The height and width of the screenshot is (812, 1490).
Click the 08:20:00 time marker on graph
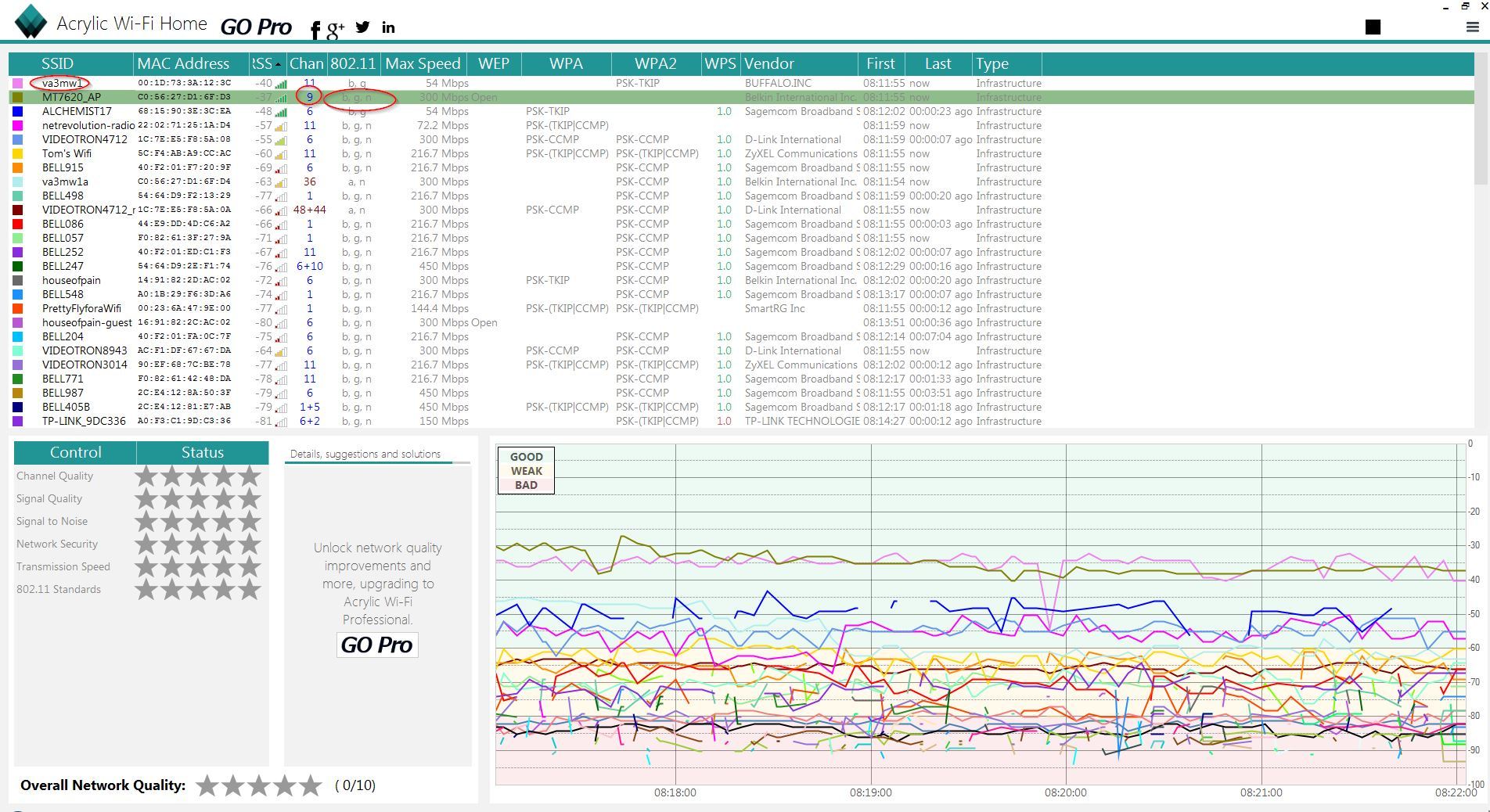1065,792
